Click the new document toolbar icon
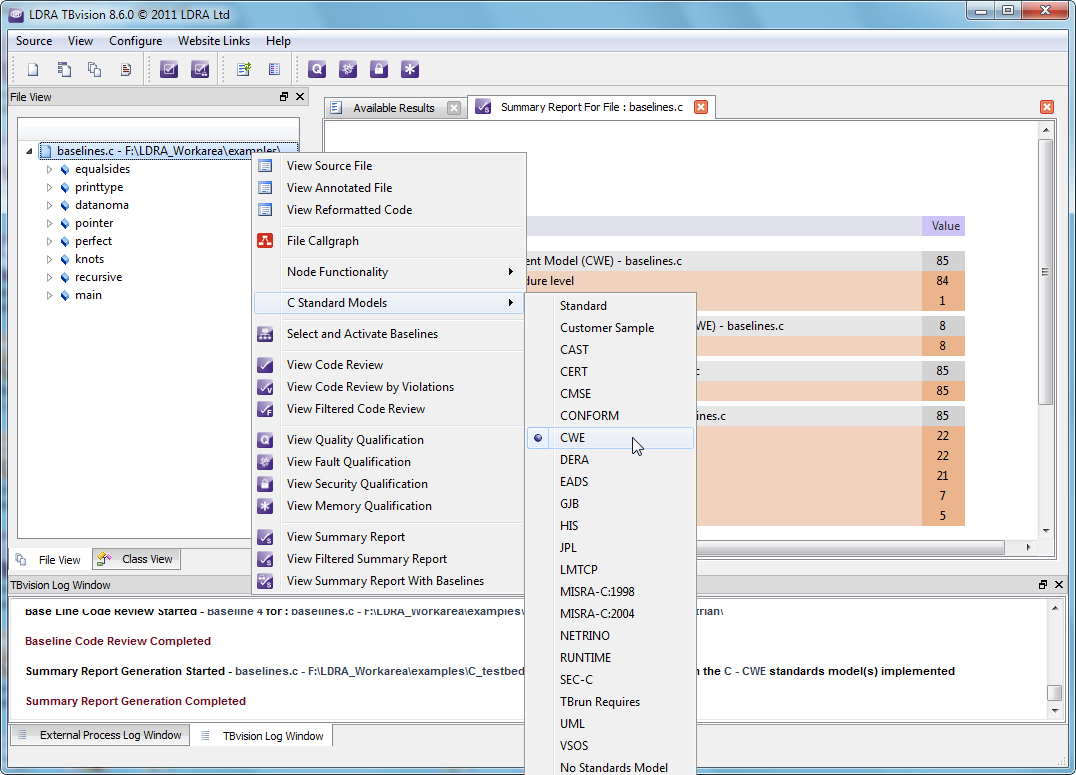The height and width of the screenshot is (775, 1076). pyautogui.click(x=33, y=69)
